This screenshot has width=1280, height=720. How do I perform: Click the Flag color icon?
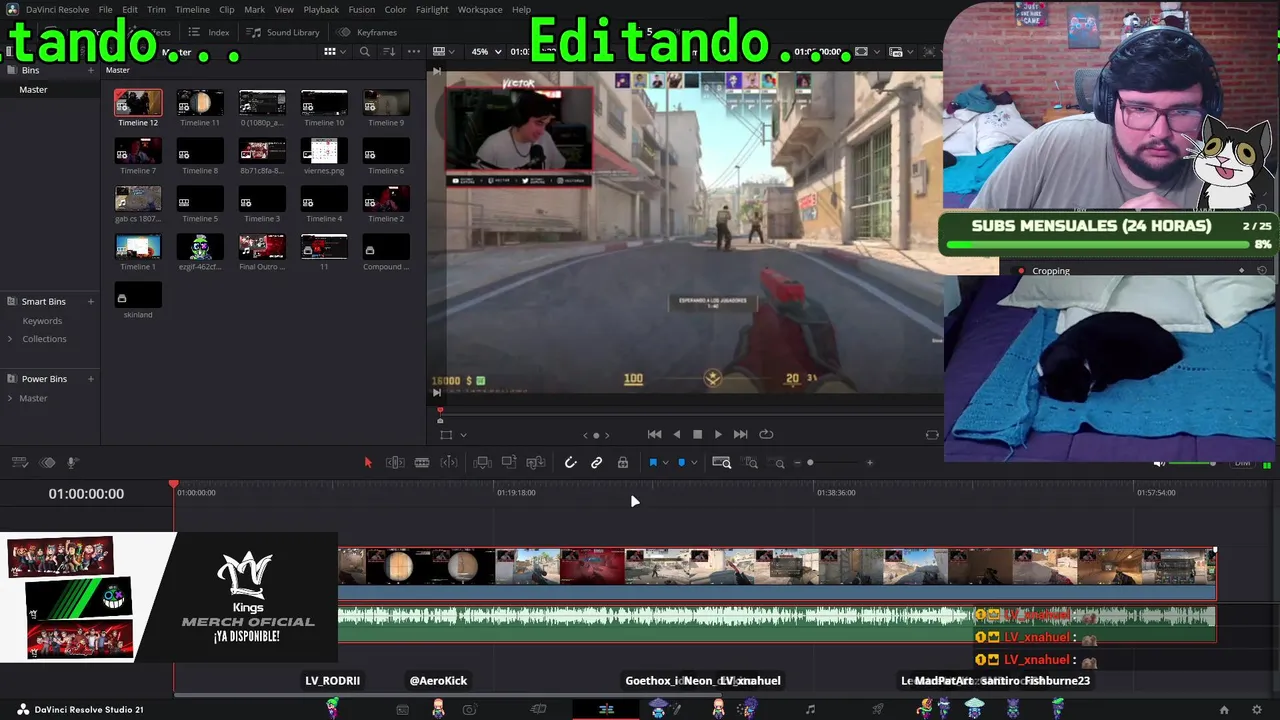653,462
